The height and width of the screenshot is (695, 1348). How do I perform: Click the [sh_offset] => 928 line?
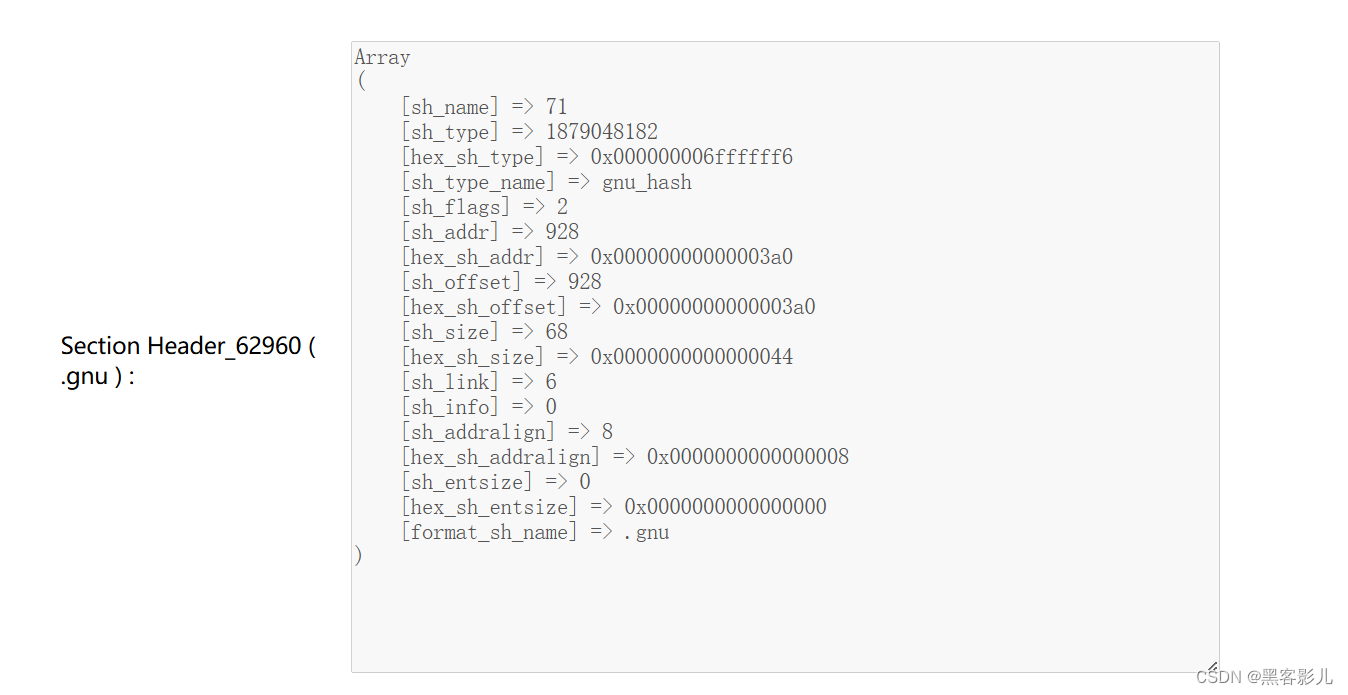point(501,282)
